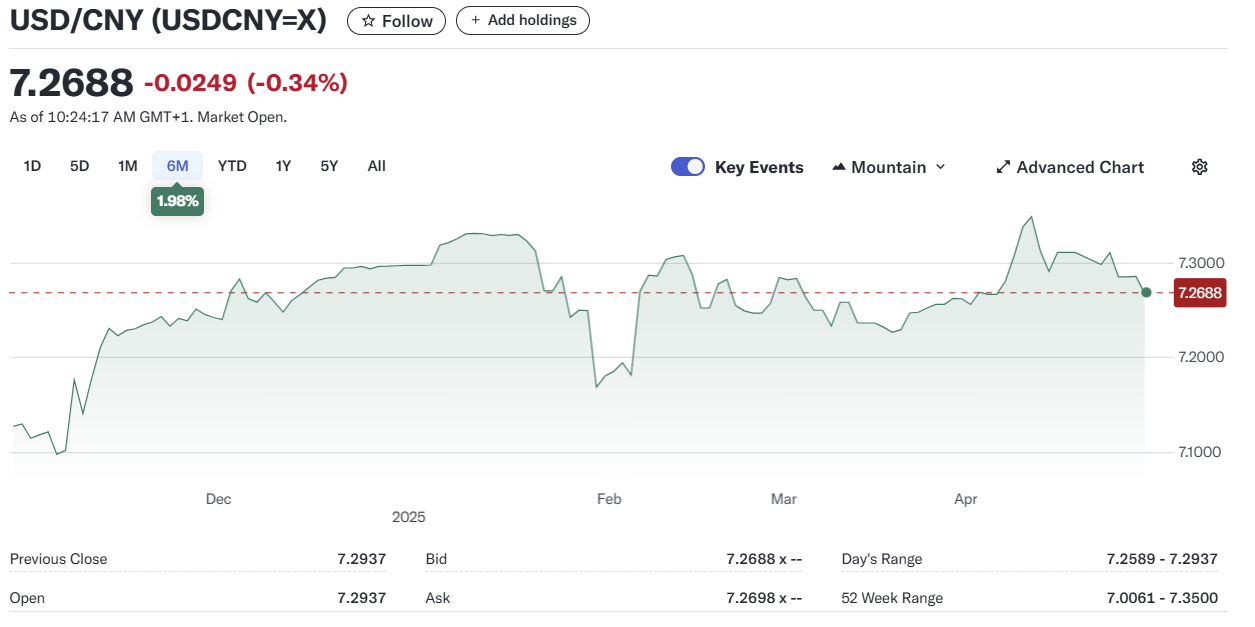Image resolution: width=1255 pixels, height=627 pixels.
Task: Switch chart to YTD range
Action: coord(232,166)
